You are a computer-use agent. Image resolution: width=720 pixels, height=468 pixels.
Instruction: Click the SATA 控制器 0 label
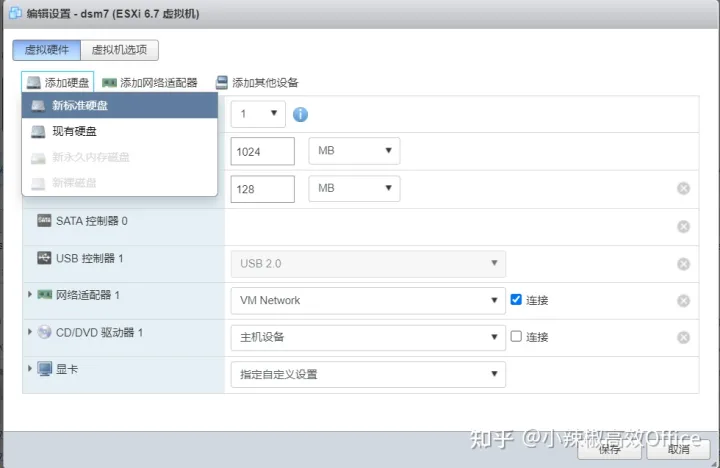coord(92,221)
